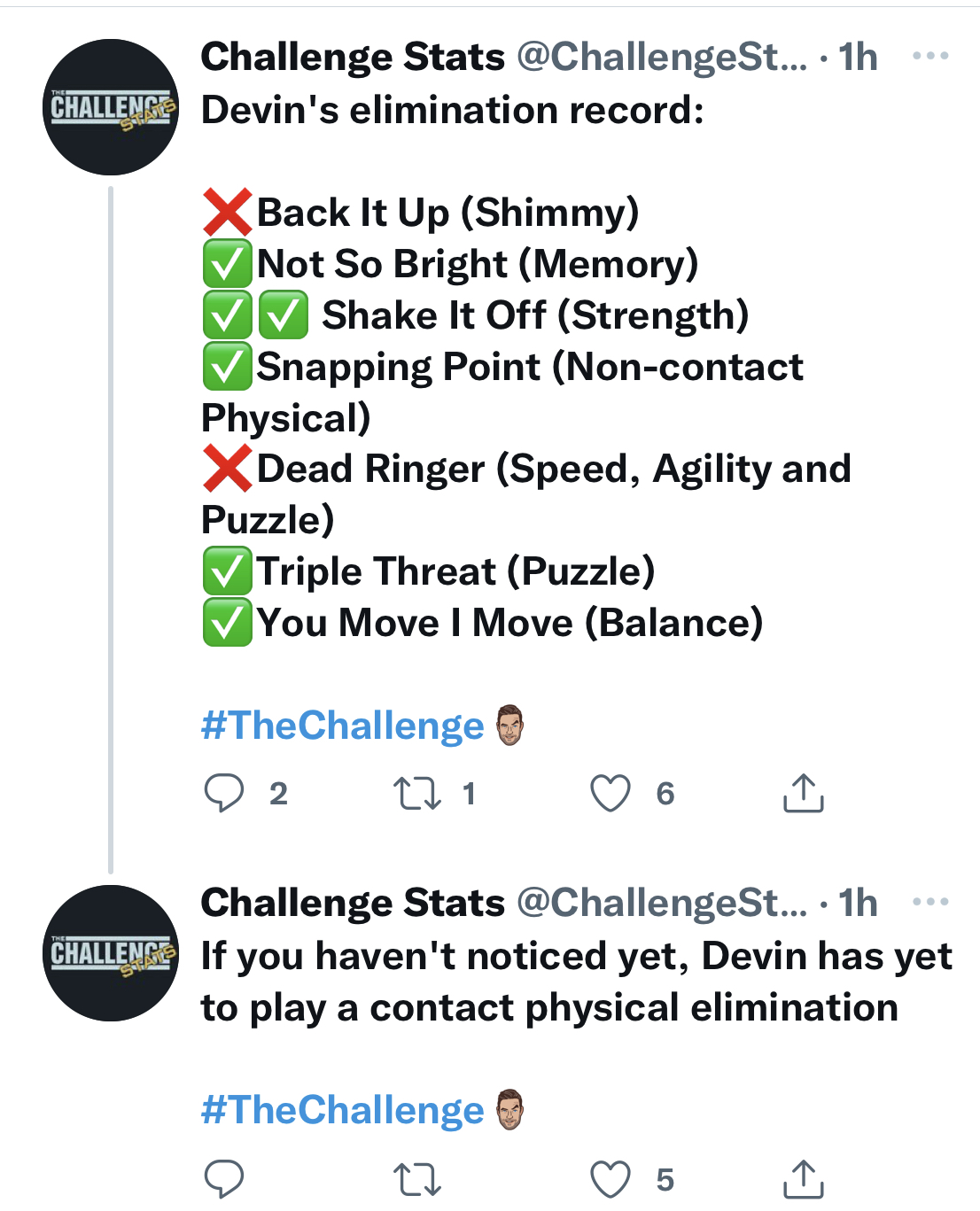Open #TheChallenge hashtag in first tweet
The width and height of the screenshot is (980, 1211).
point(342,726)
